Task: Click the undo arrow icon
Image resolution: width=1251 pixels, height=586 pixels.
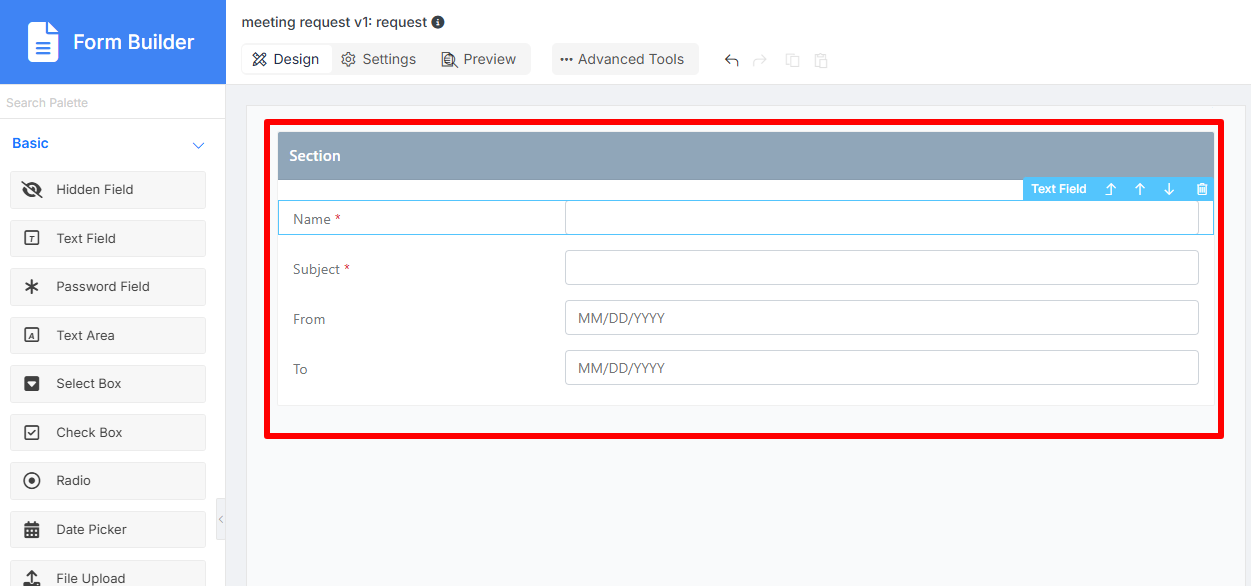Action: 732,60
